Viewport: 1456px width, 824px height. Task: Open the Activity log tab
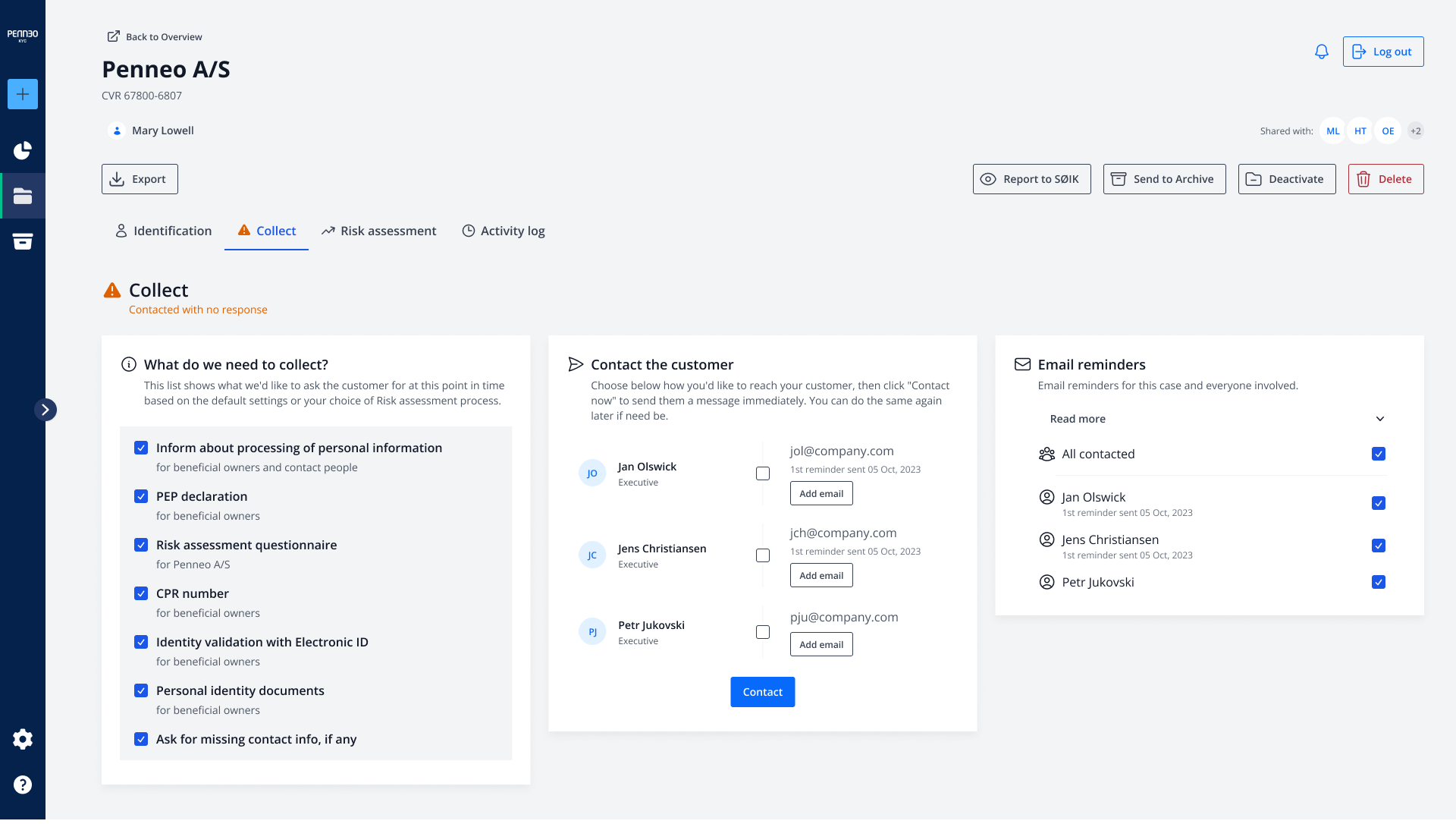[x=504, y=231]
